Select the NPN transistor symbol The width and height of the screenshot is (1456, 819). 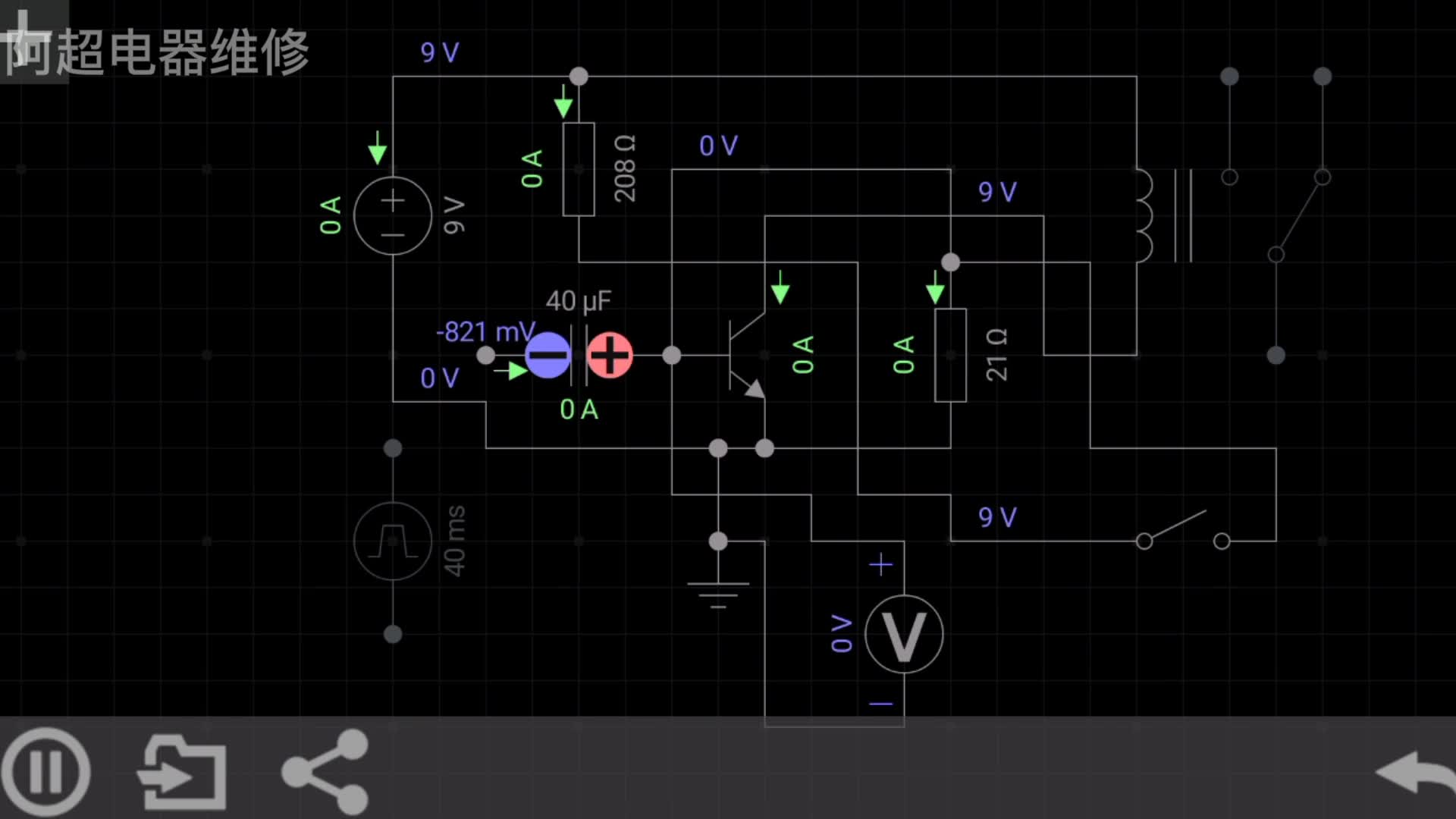click(x=748, y=355)
